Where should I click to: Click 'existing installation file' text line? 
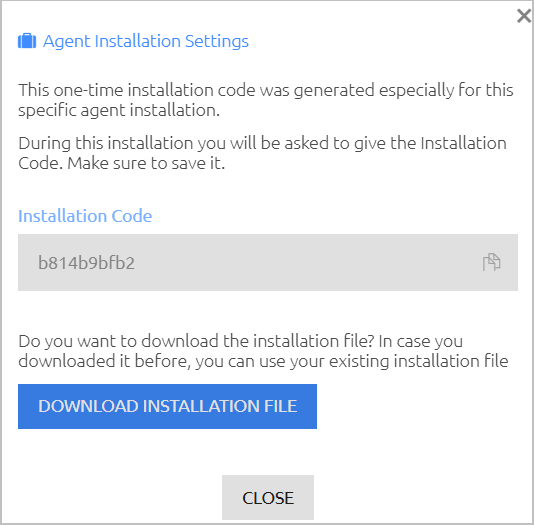(x=263, y=361)
